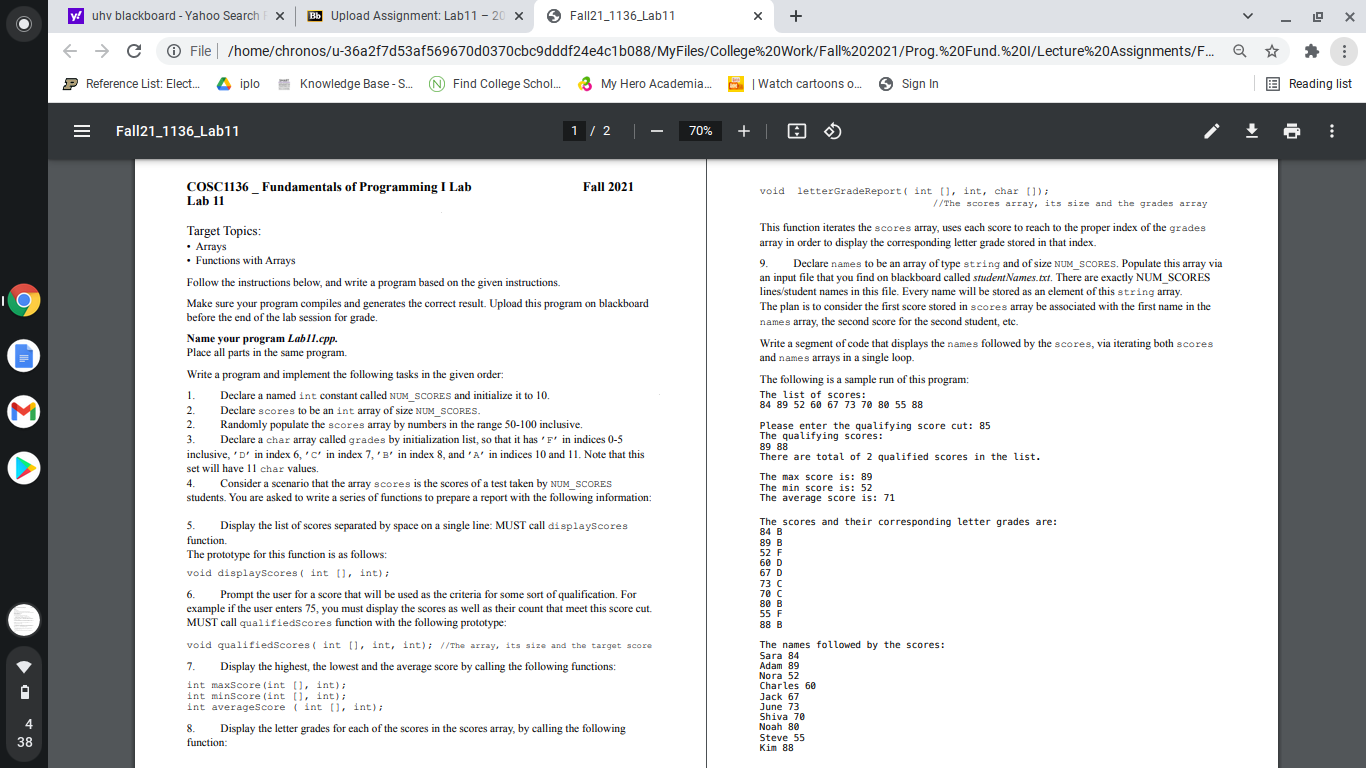Open a new browser tab
Viewport: 1366px width, 768px height.
(x=796, y=16)
